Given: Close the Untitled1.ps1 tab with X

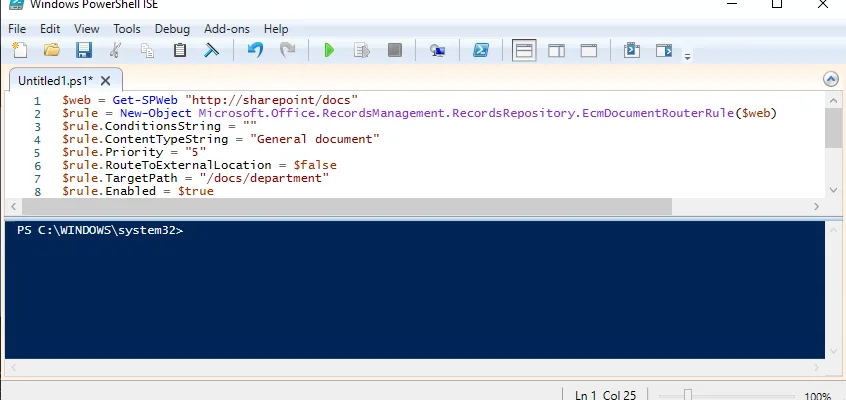Looking at the screenshot, I should point(106,81).
